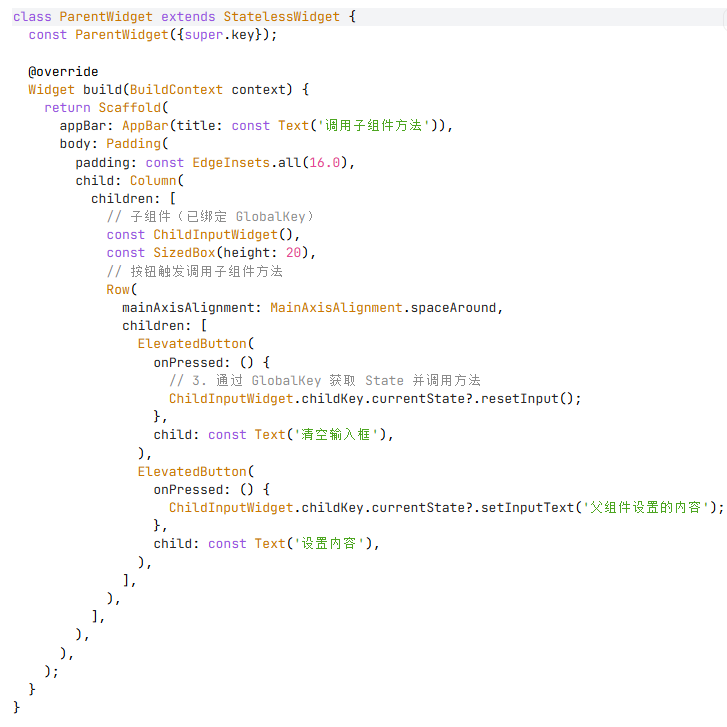This screenshot has width=727, height=727.
Task: Click the Column widget name
Action: tap(153, 180)
